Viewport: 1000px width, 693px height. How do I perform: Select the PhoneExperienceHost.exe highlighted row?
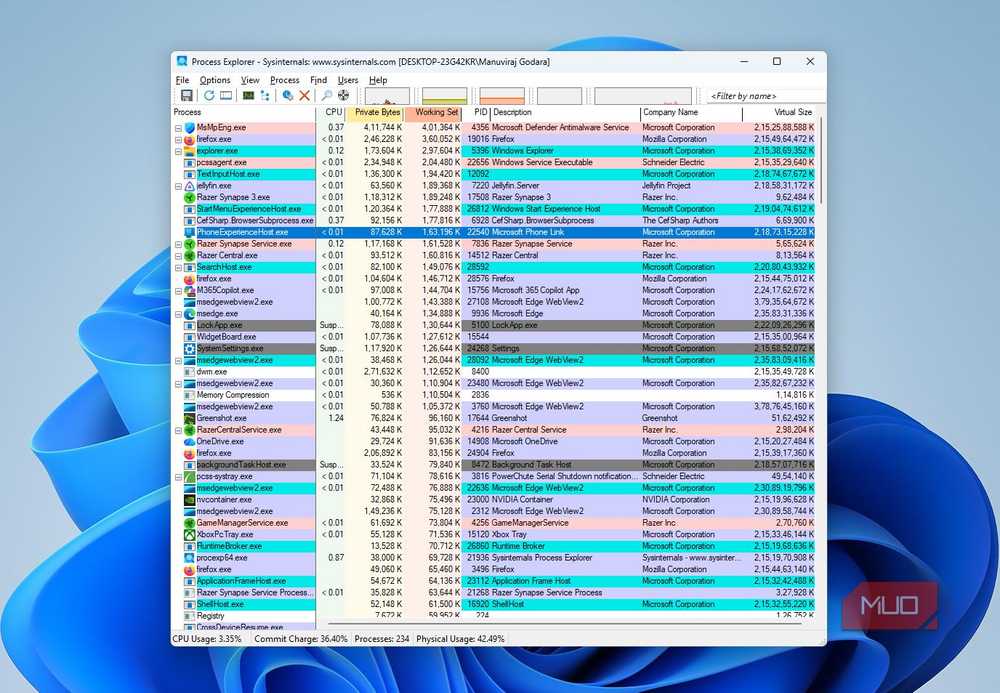pyautogui.click(x=494, y=232)
